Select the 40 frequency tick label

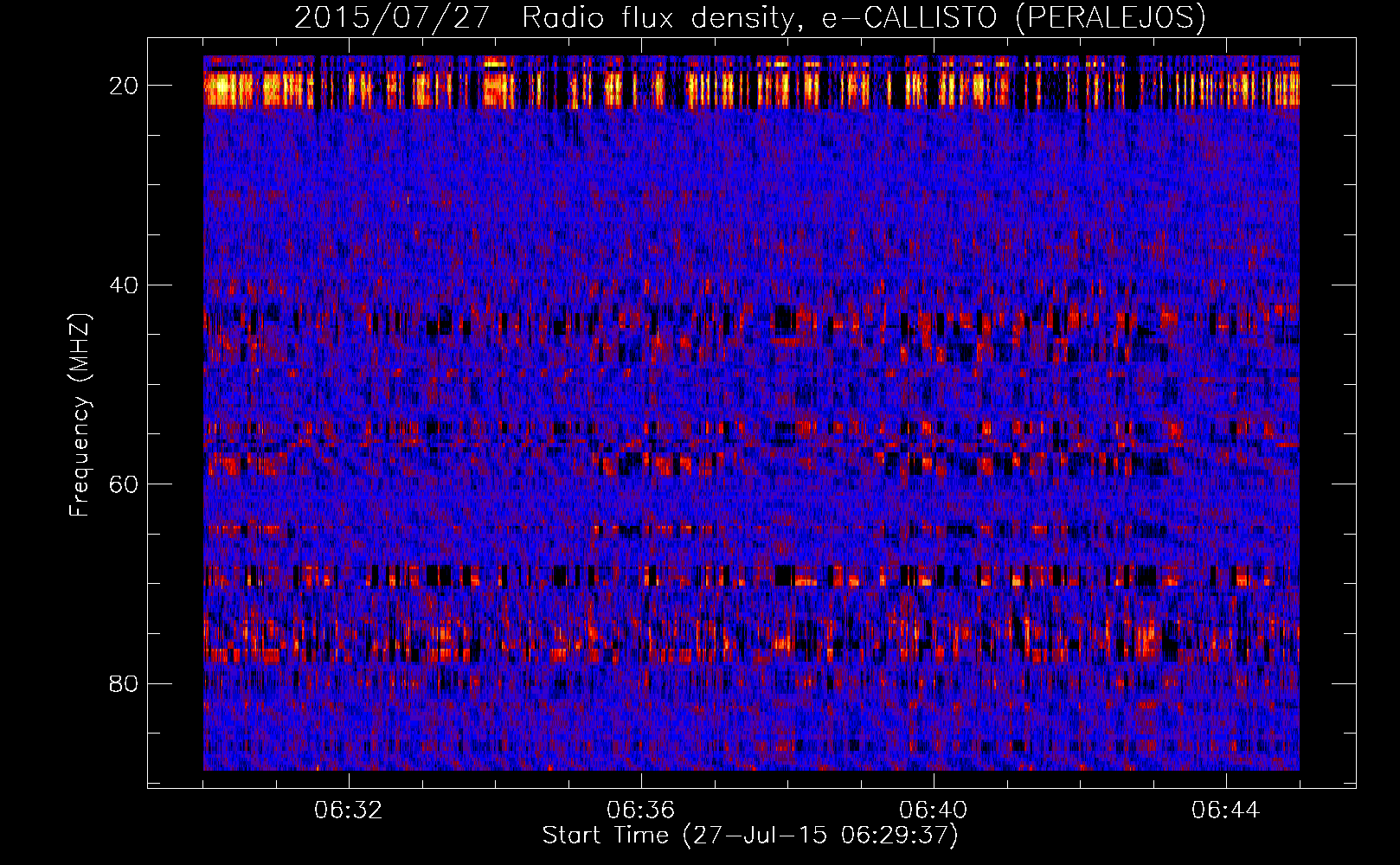click(x=125, y=285)
